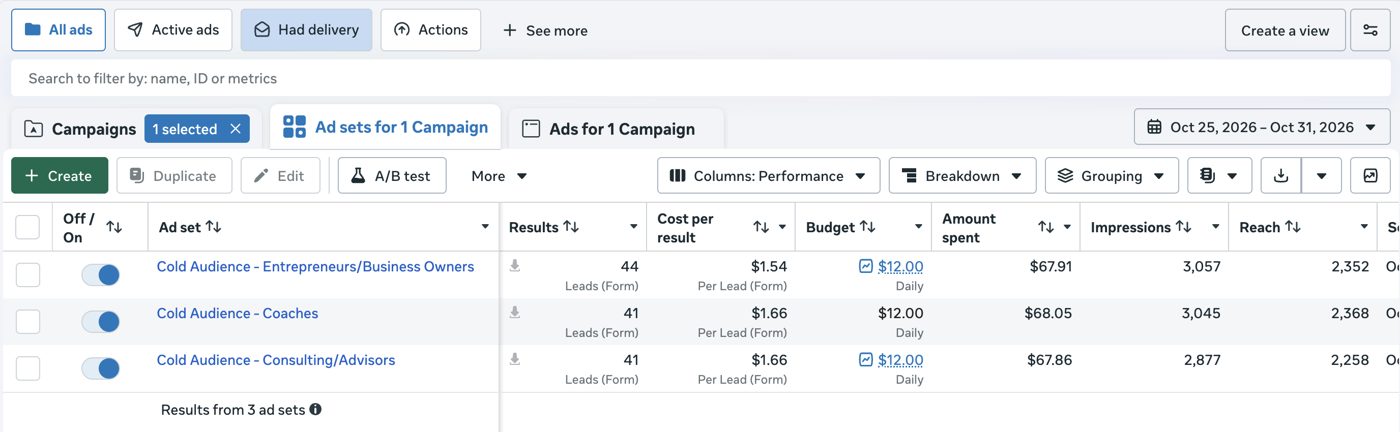Tick the select-all checkbox in table header
1400x432 pixels.
pos(28,227)
